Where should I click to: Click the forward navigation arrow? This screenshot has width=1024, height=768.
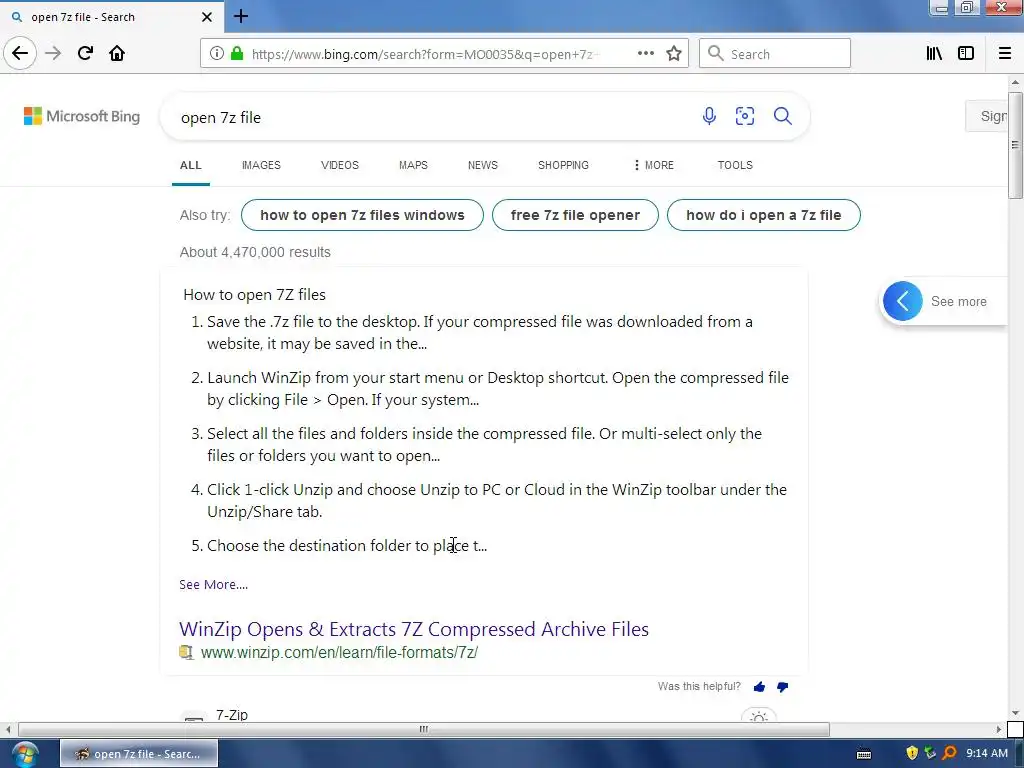(54, 53)
